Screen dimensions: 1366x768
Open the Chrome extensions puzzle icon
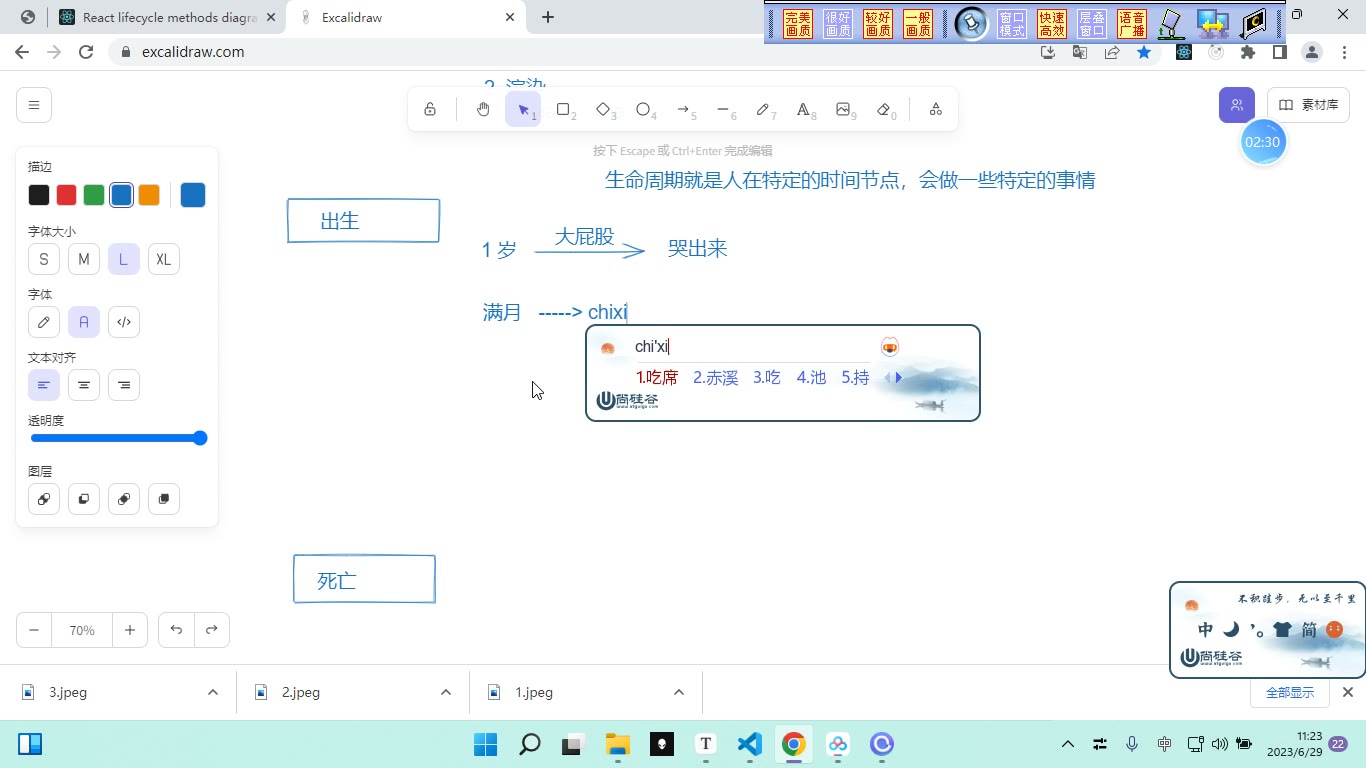point(1248,52)
